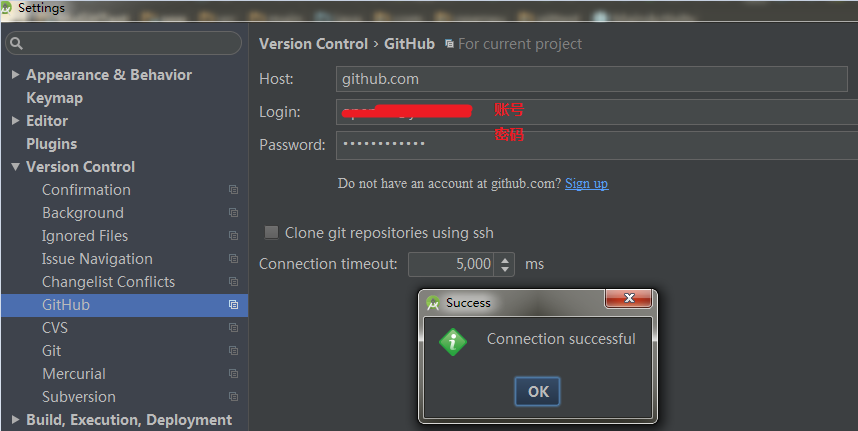Click project-level icon beside Subversion
This screenshot has width=858, height=431.
click(x=233, y=397)
